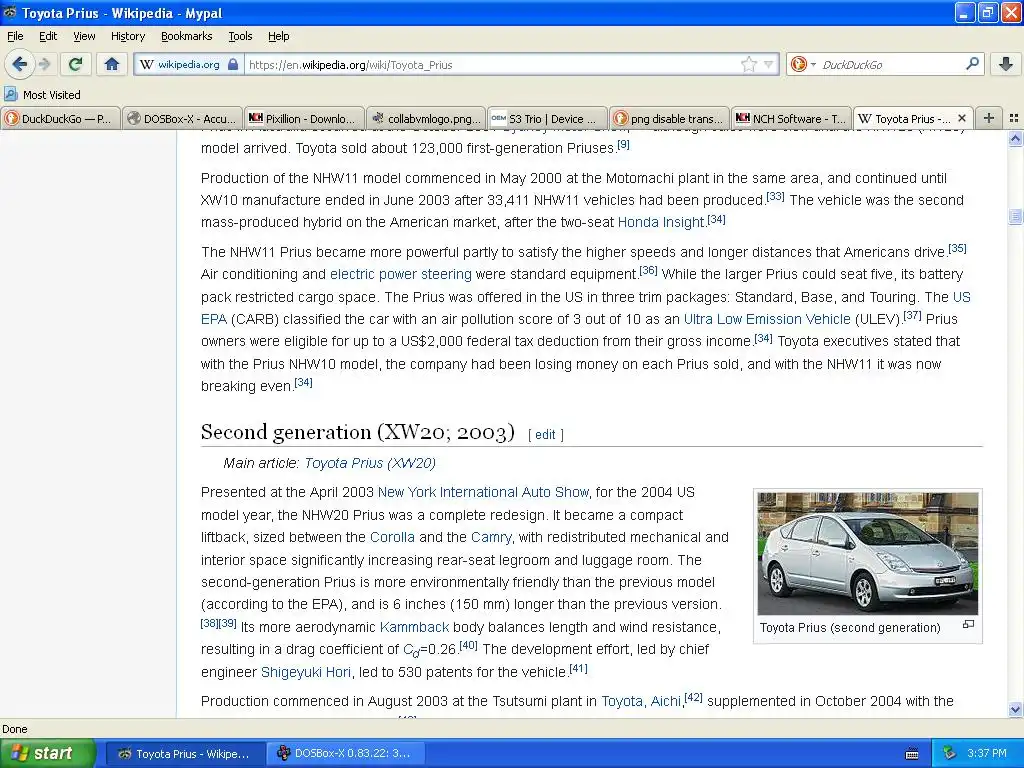Open citation reference 41

click(x=579, y=668)
